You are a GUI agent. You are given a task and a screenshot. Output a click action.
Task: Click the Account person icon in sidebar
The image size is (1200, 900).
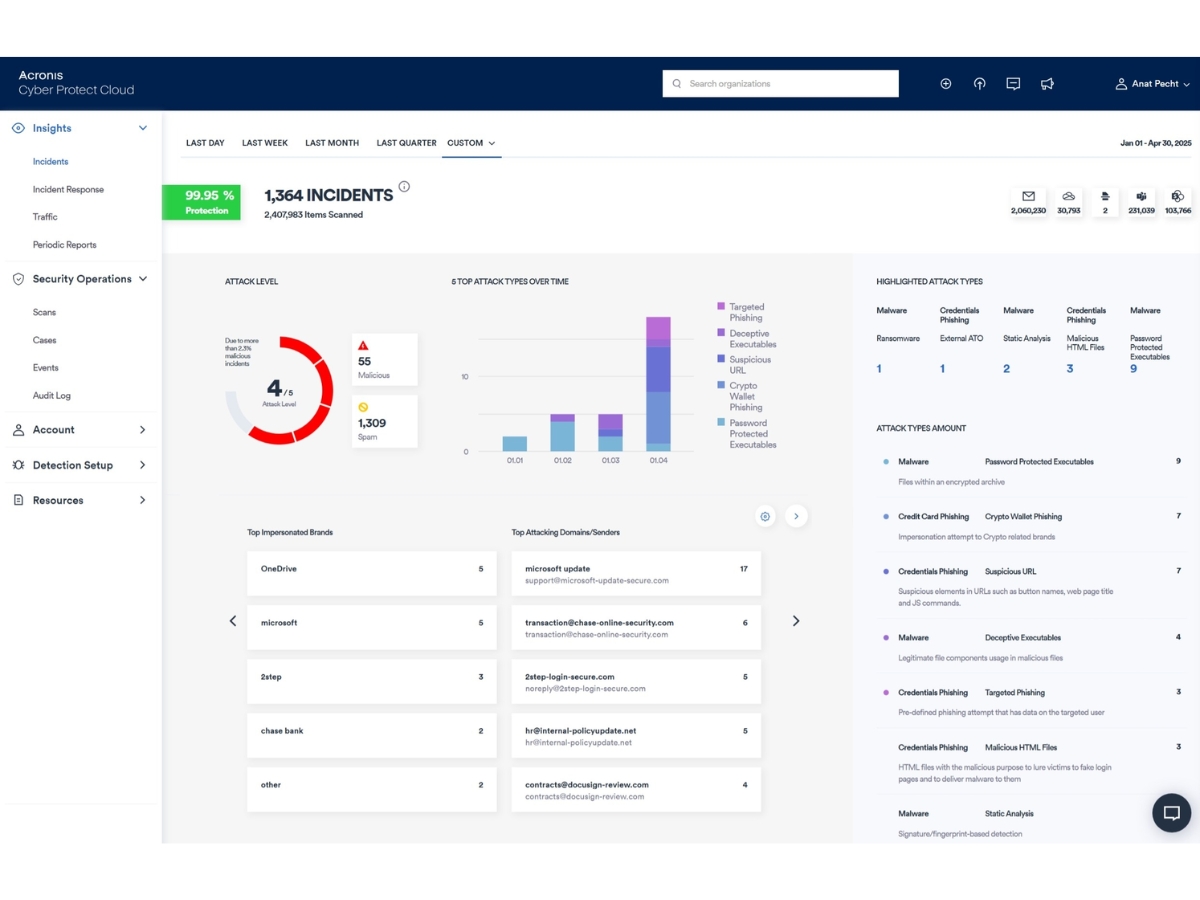point(18,430)
